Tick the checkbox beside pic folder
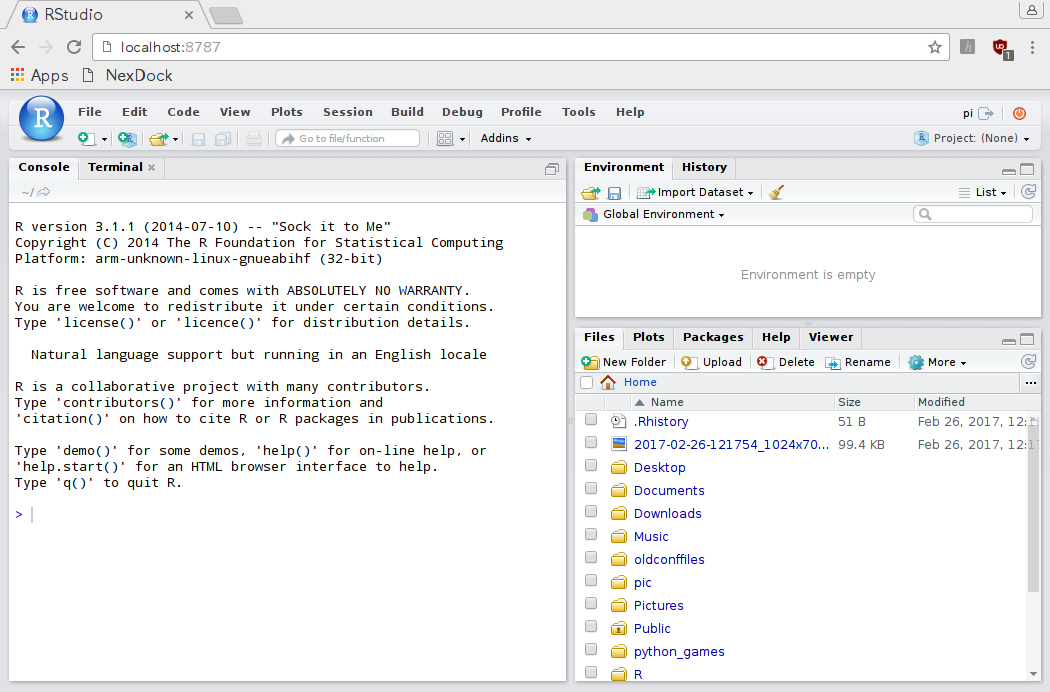The width and height of the screenshot is (1050, 692). (591, 580)
